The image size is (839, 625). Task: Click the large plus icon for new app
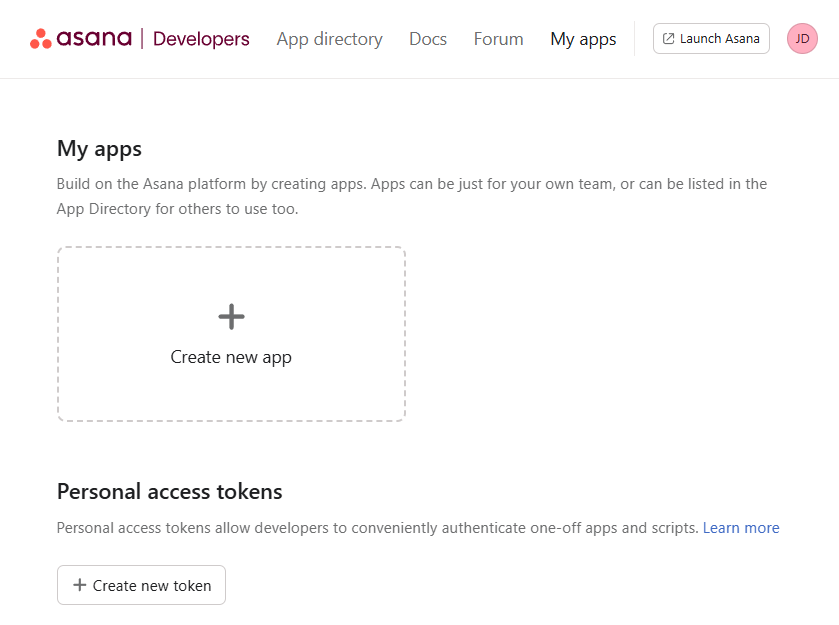(231, 317)
